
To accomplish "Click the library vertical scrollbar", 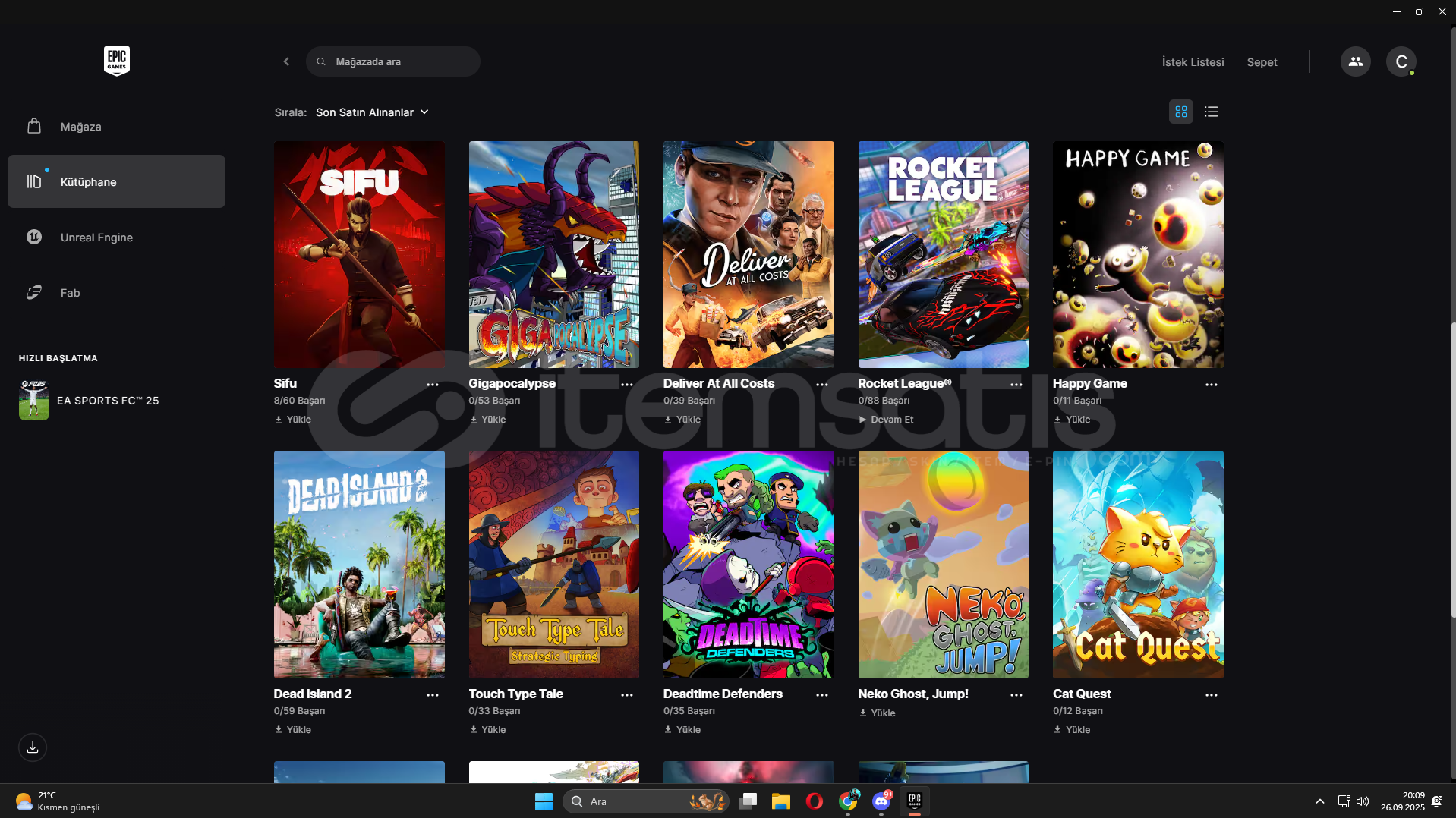I will pyautogui.click(x=1453, y=470).
